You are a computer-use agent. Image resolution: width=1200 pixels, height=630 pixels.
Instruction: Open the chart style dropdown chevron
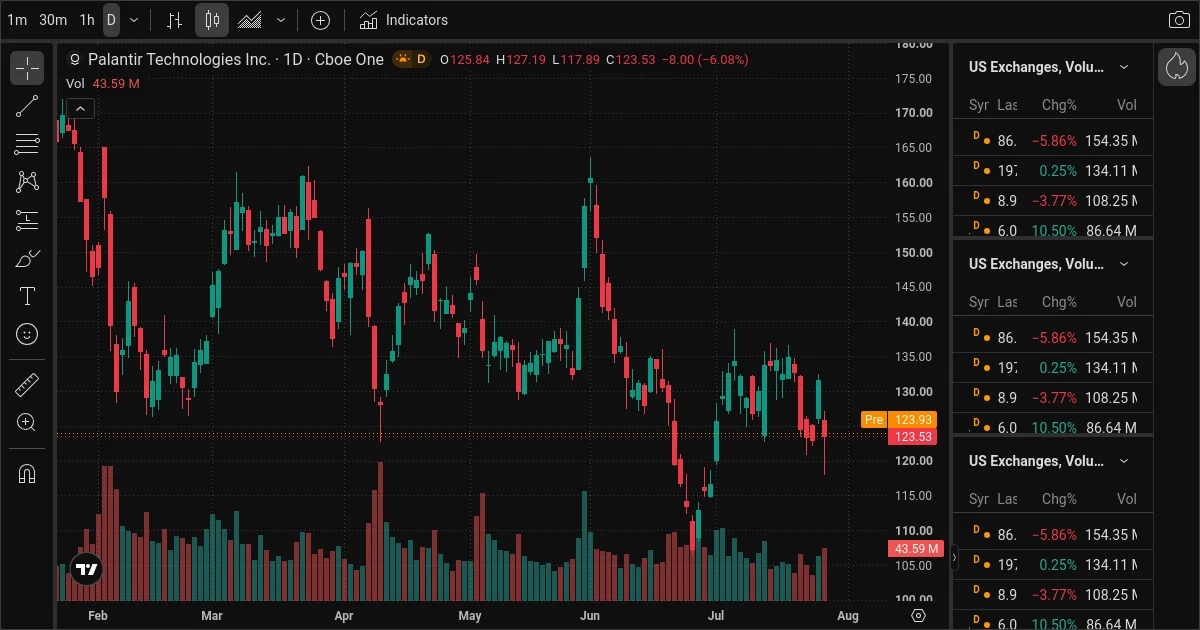pos(281,20)
